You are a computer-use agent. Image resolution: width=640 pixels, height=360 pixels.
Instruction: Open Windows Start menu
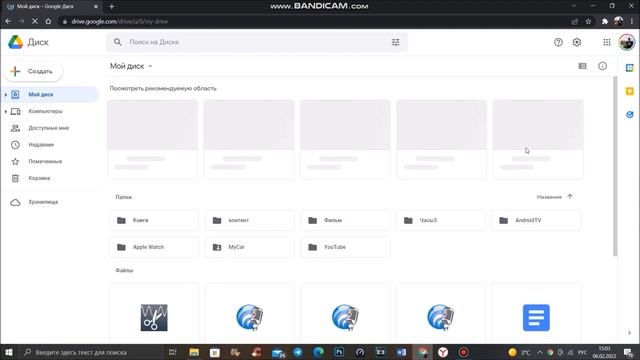coord(9,352)
